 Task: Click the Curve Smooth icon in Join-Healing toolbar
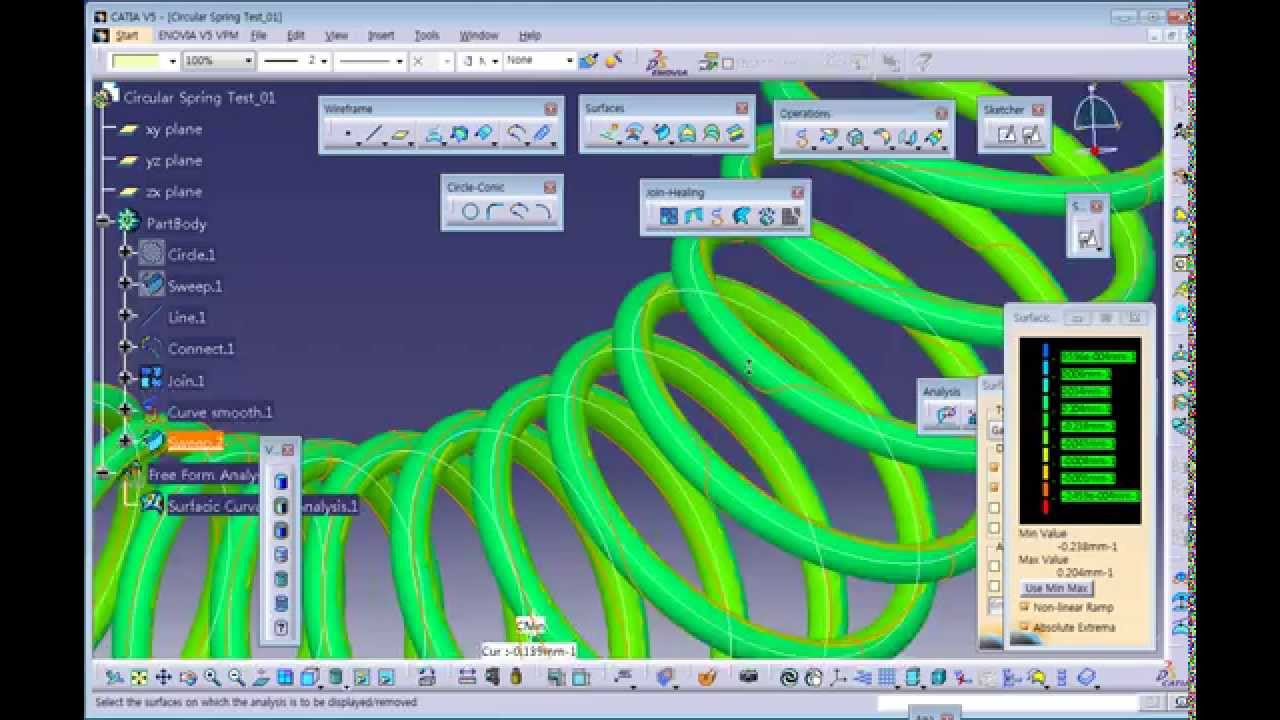coord(718,216)
